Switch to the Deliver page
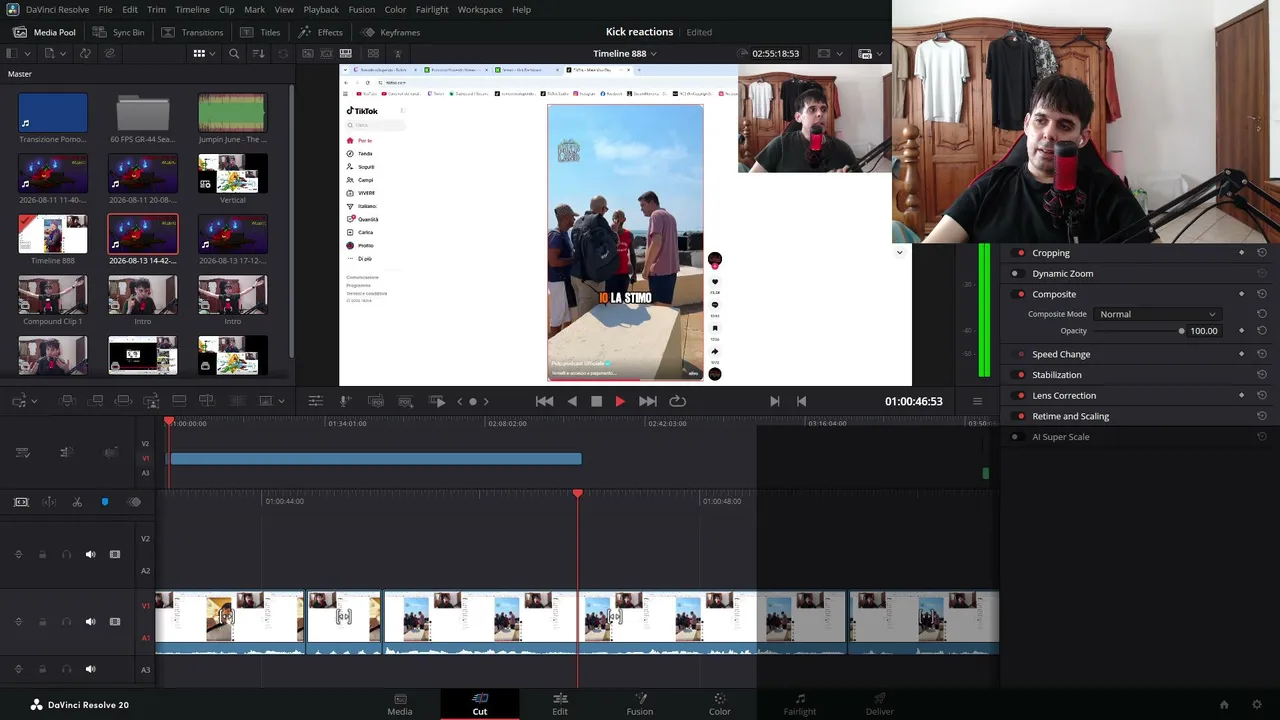This screenshot has height=720, width=1280. (880, 704)
